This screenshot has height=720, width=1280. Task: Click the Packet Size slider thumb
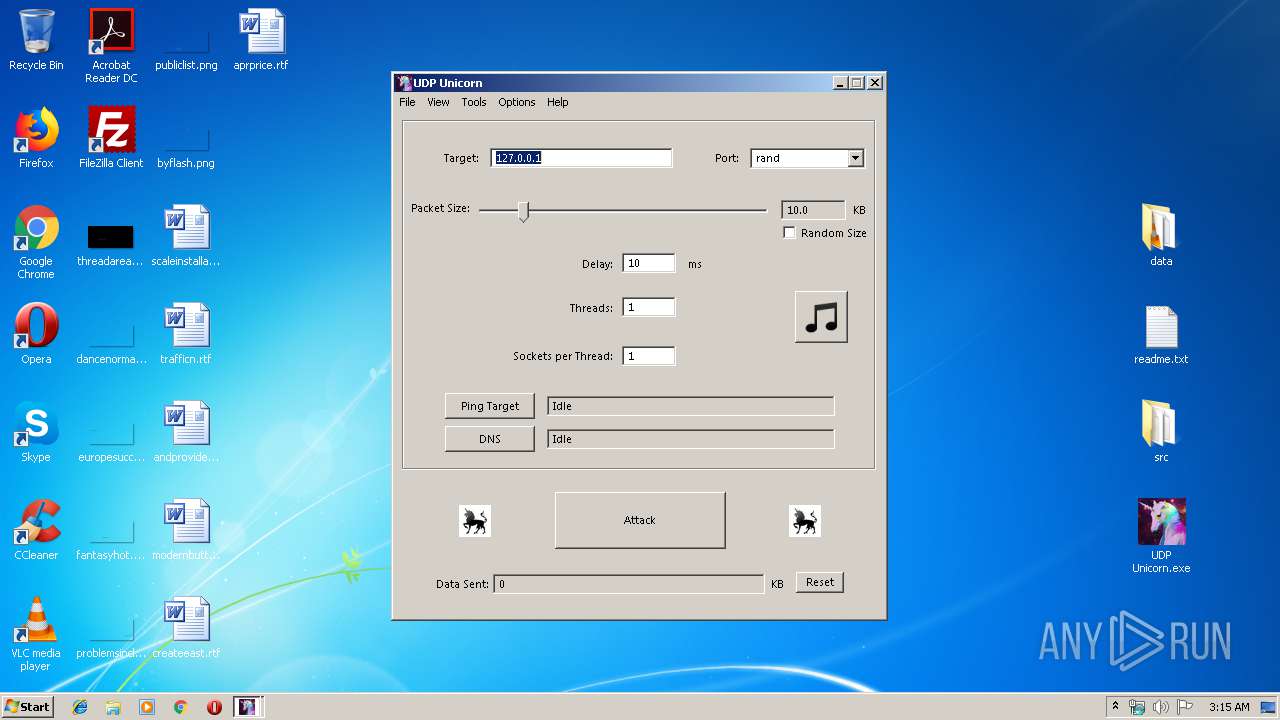pyautogui.click(x=523, y=210)
